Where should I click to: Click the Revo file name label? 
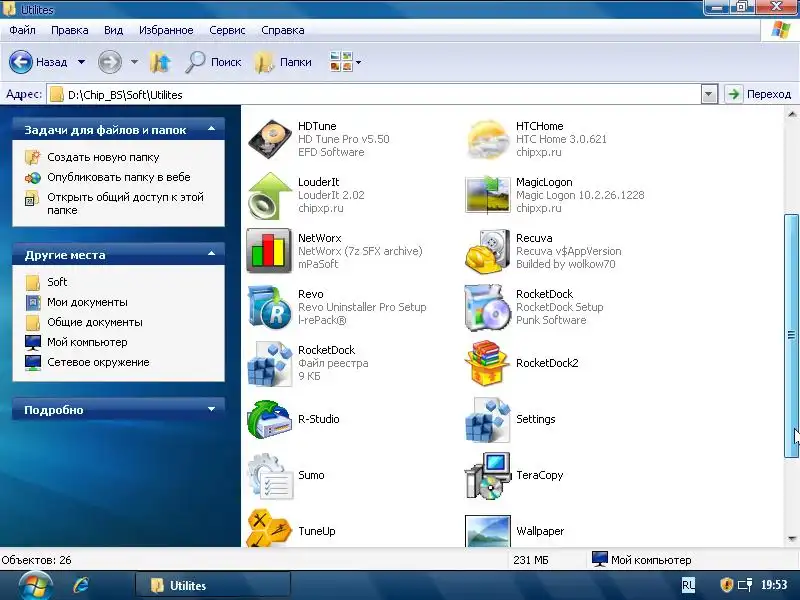click(x=311, y=294)
